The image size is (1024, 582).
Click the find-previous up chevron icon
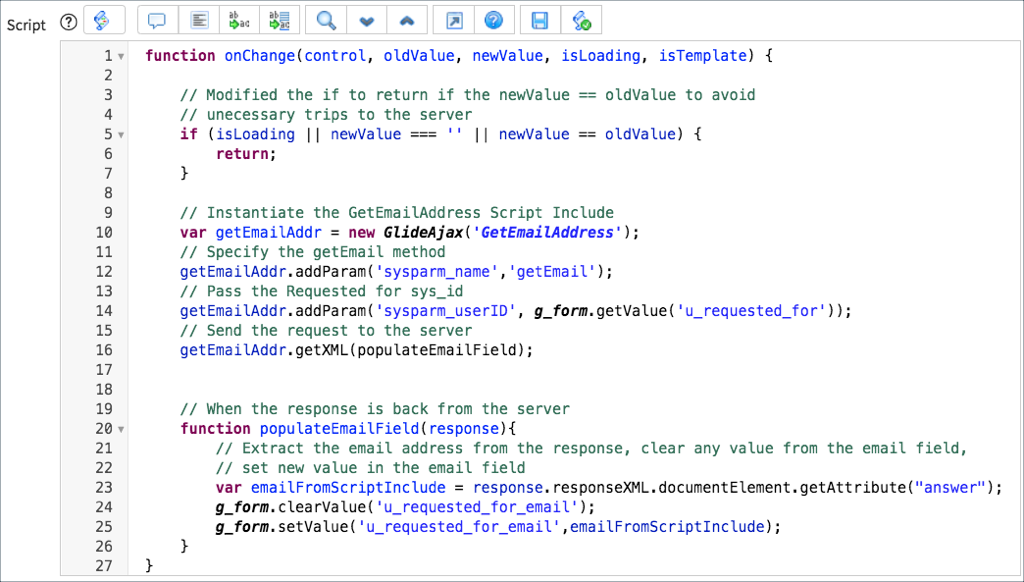406,19
